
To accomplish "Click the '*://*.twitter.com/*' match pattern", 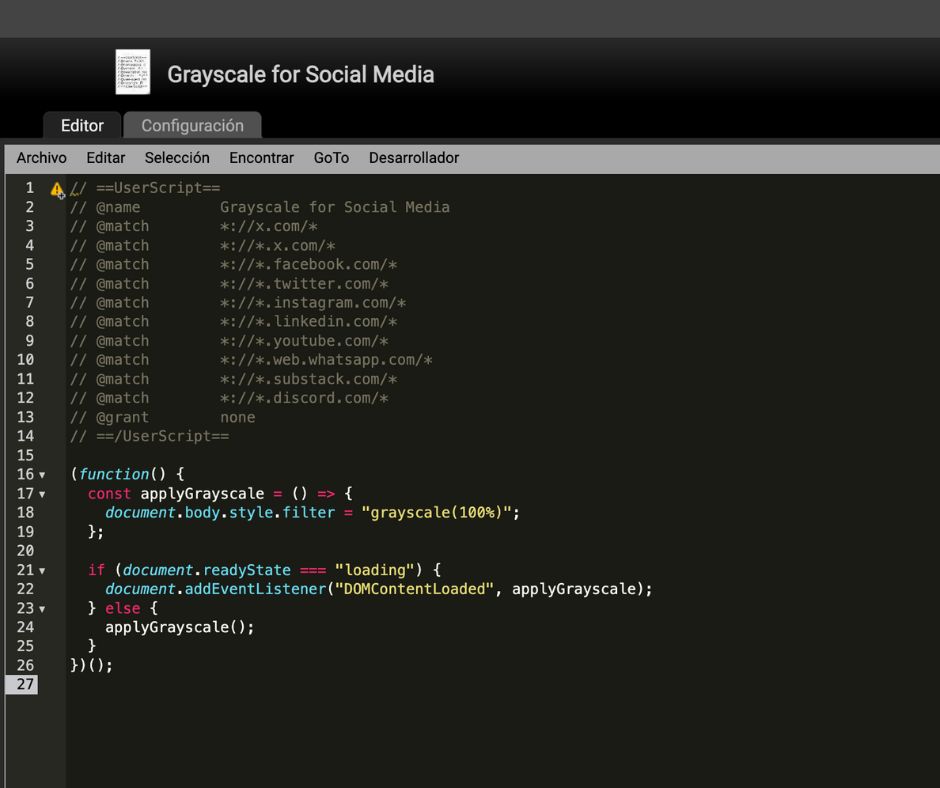I will pos(304,284).
